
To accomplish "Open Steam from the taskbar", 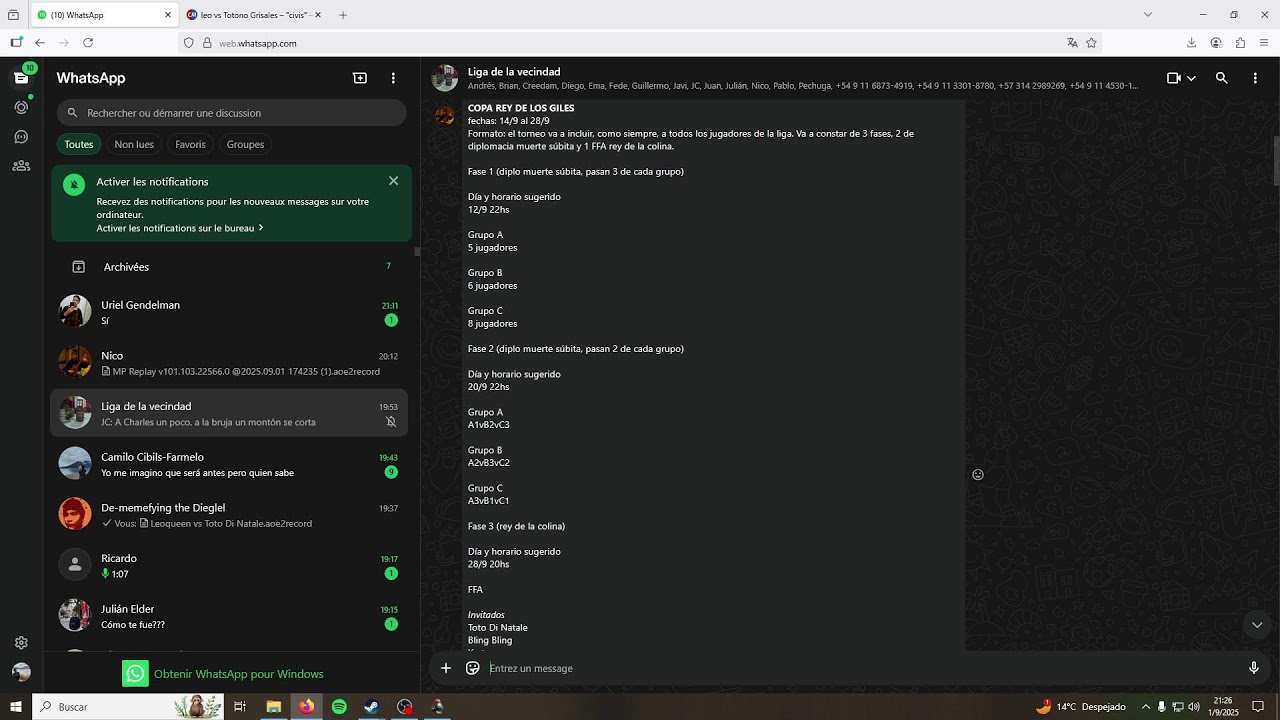I will (x=371, y=707).
